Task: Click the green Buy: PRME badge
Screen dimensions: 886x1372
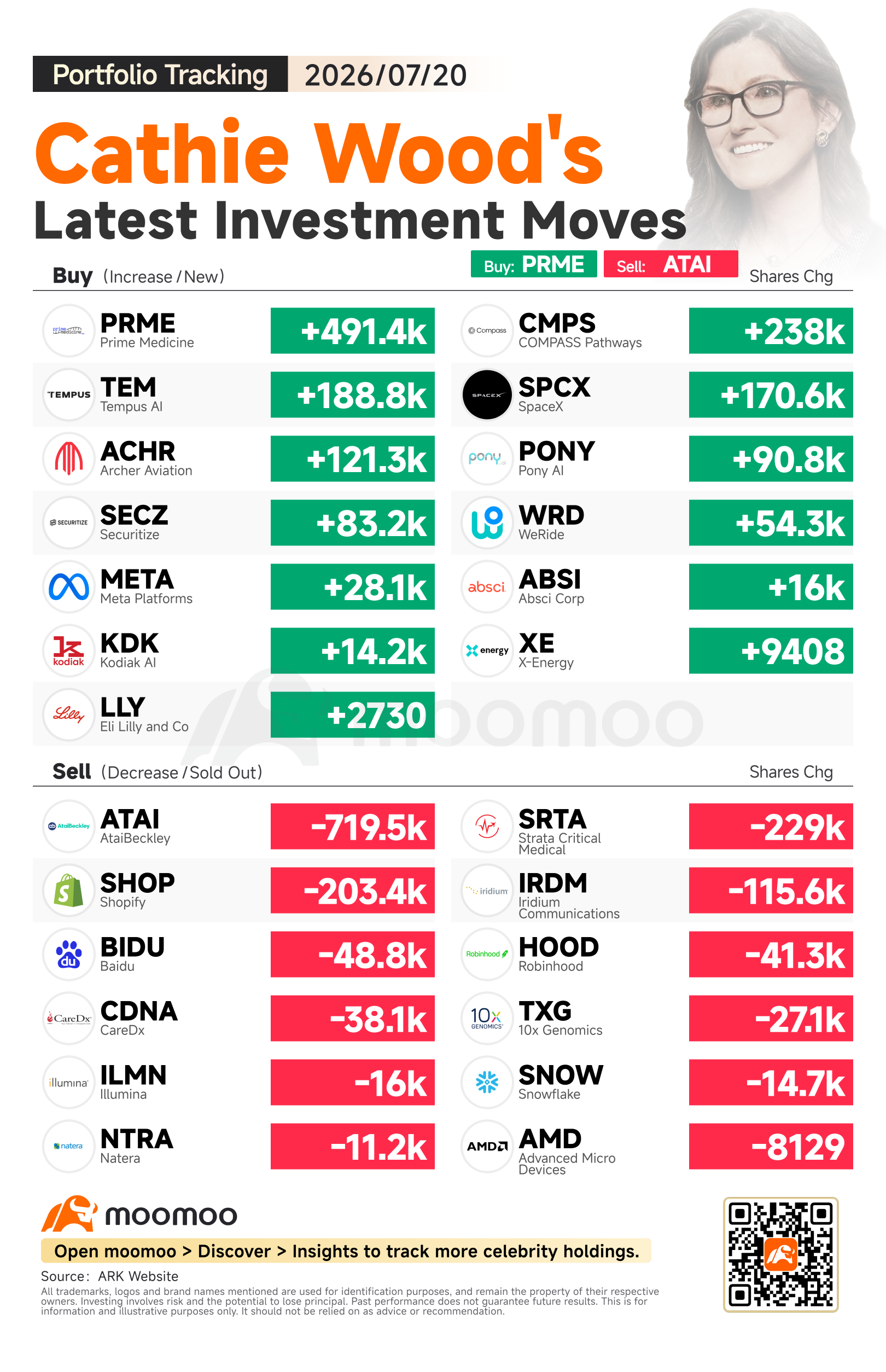Action: [533, 264]
